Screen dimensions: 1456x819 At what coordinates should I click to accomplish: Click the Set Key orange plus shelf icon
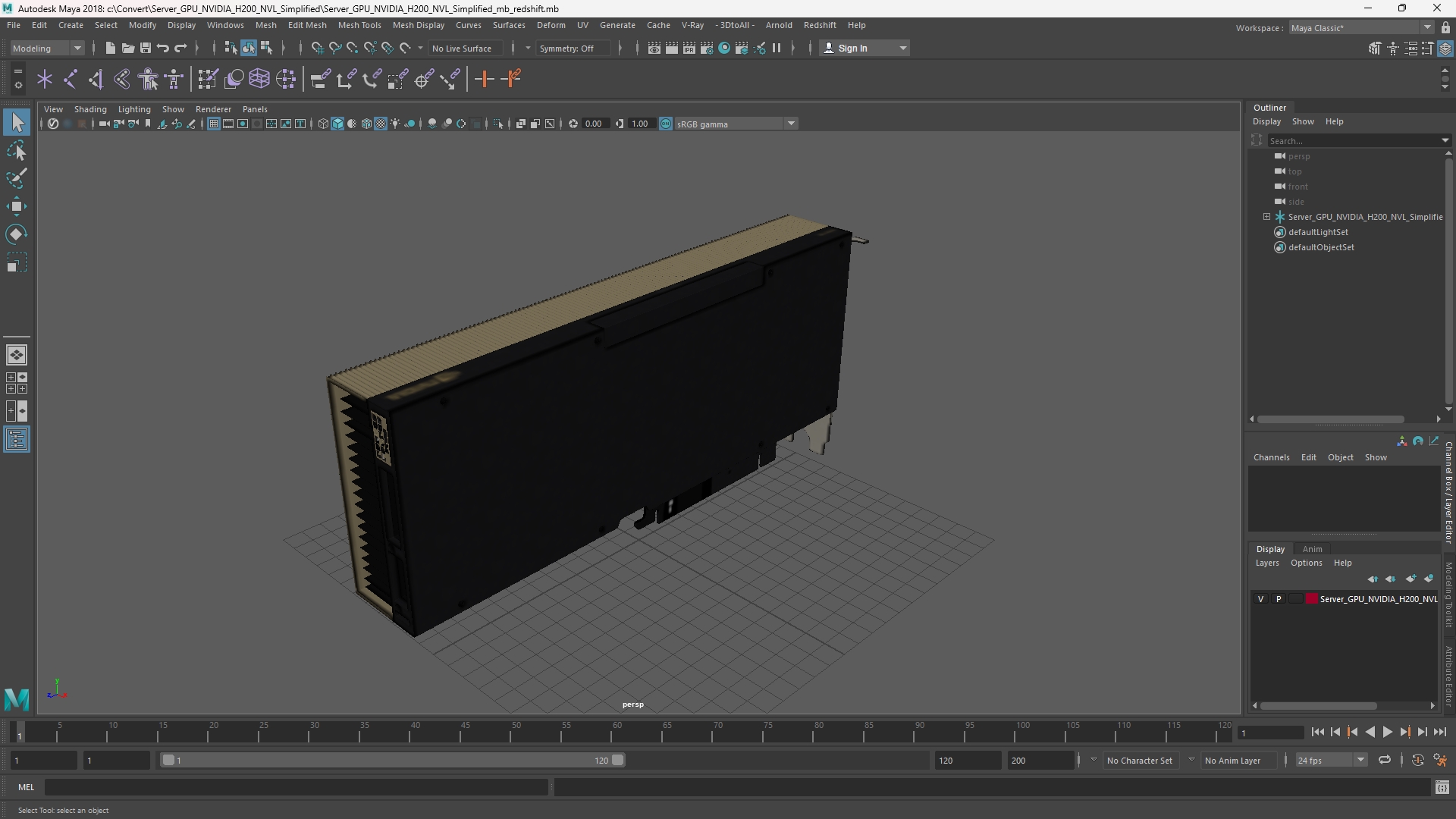(x=484, y=79)
